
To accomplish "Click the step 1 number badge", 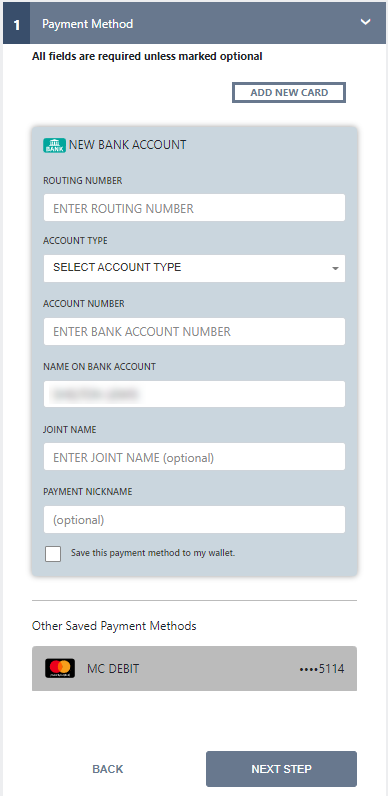I will 17,24.
